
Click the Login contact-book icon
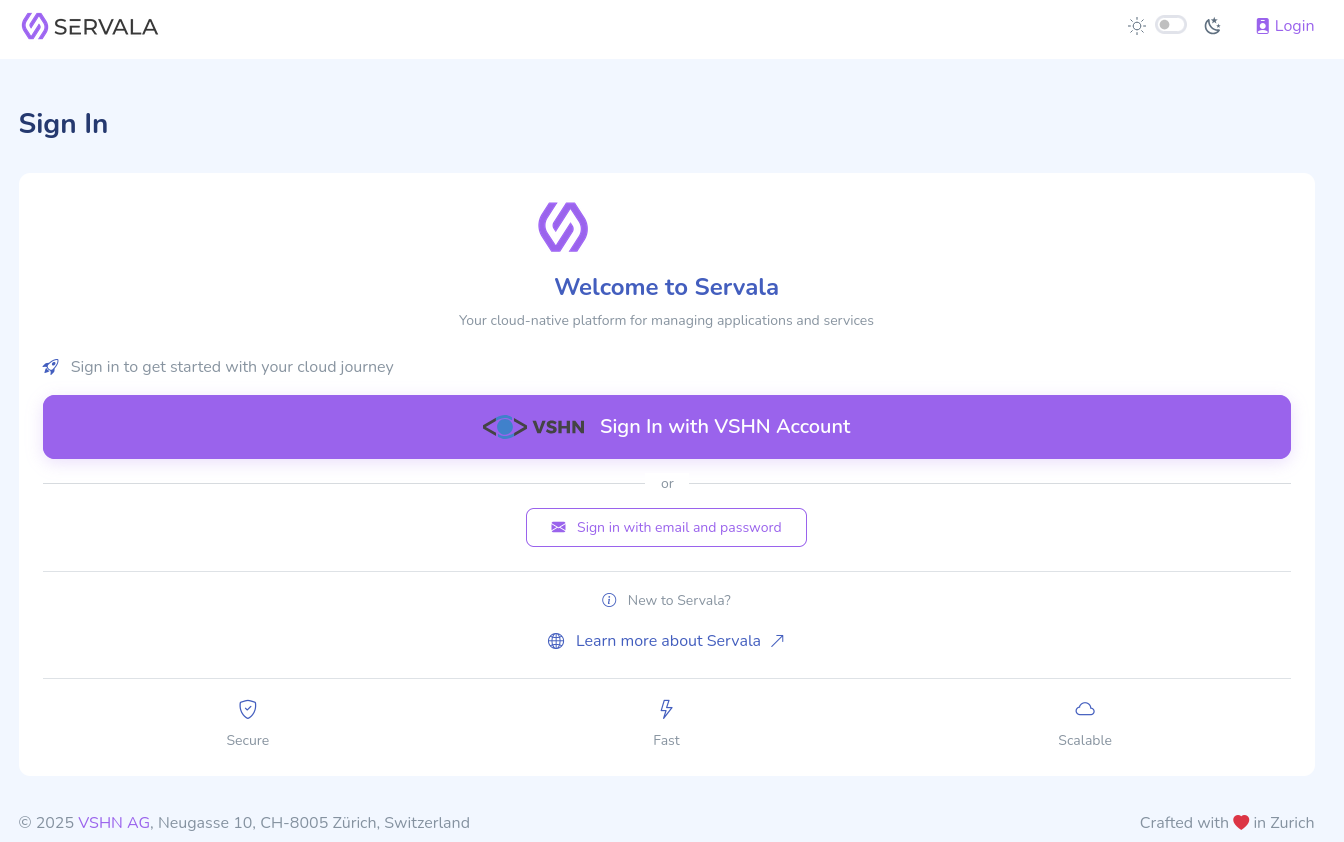[x=1262, y=26]
